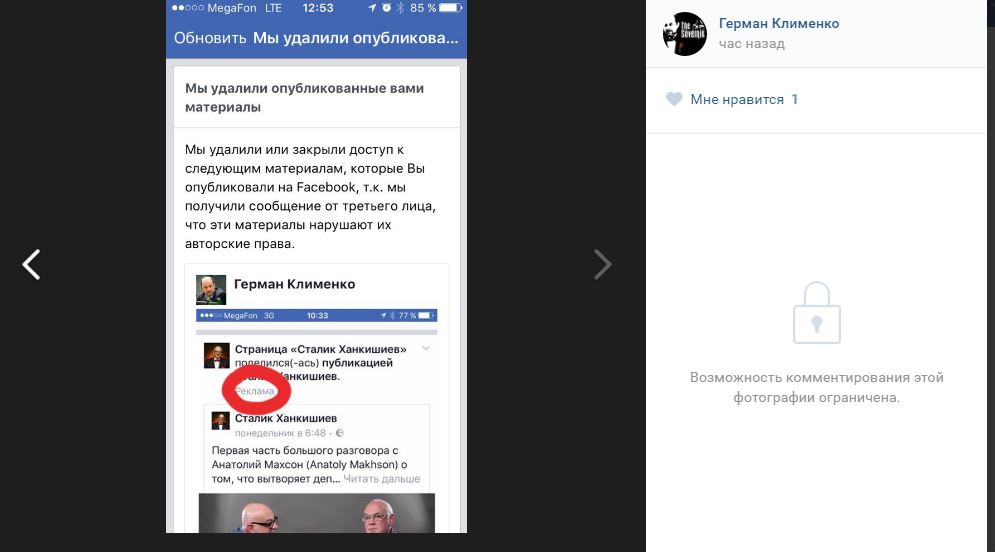
Task: Click the two men photo thumbnail
Action: click(x=317, y=513)
